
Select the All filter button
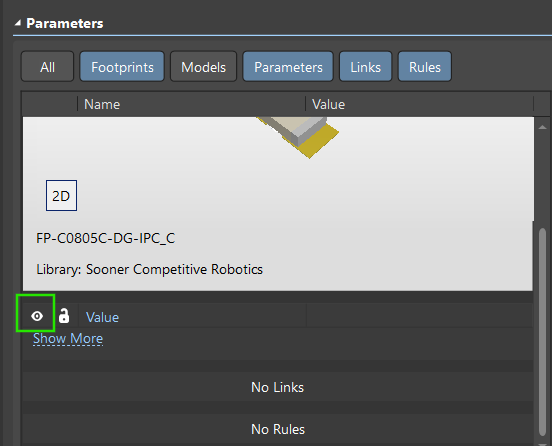(x=48, y=67)
